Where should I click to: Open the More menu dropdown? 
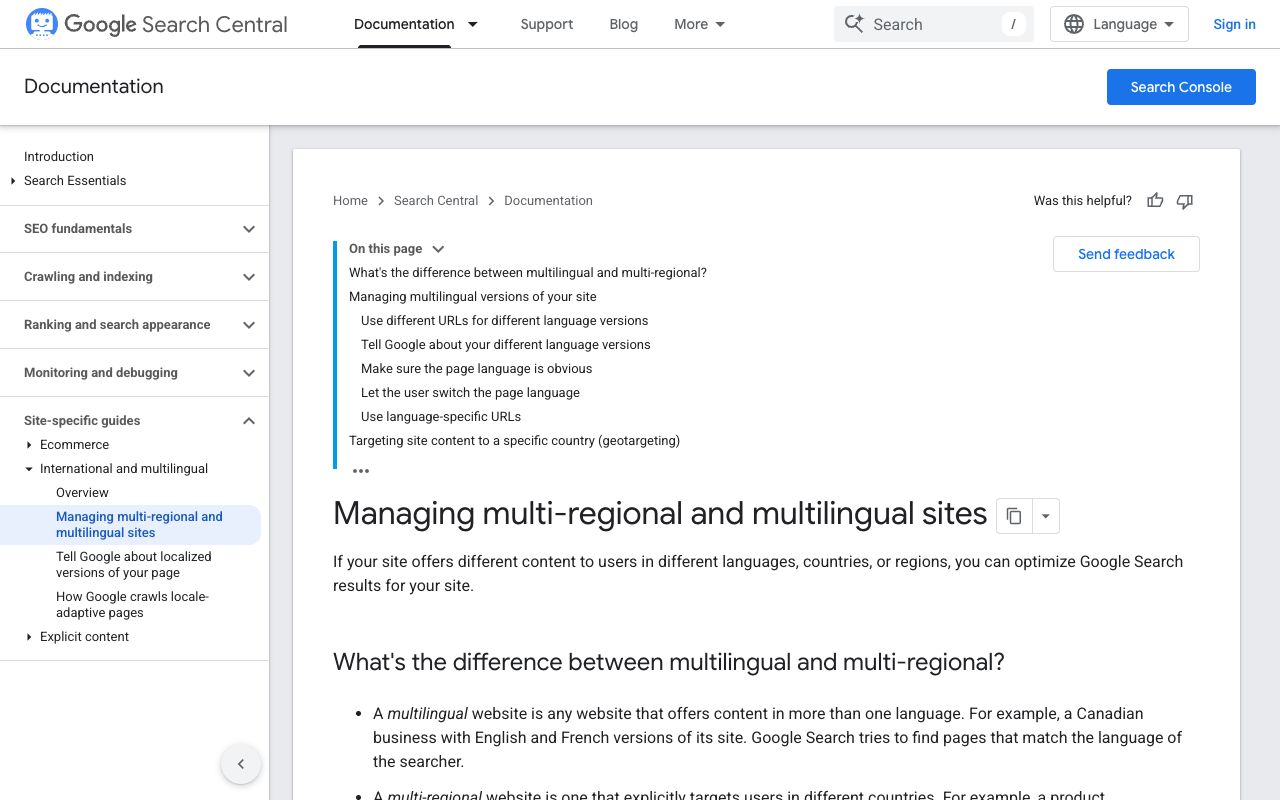tap(700, 24)
